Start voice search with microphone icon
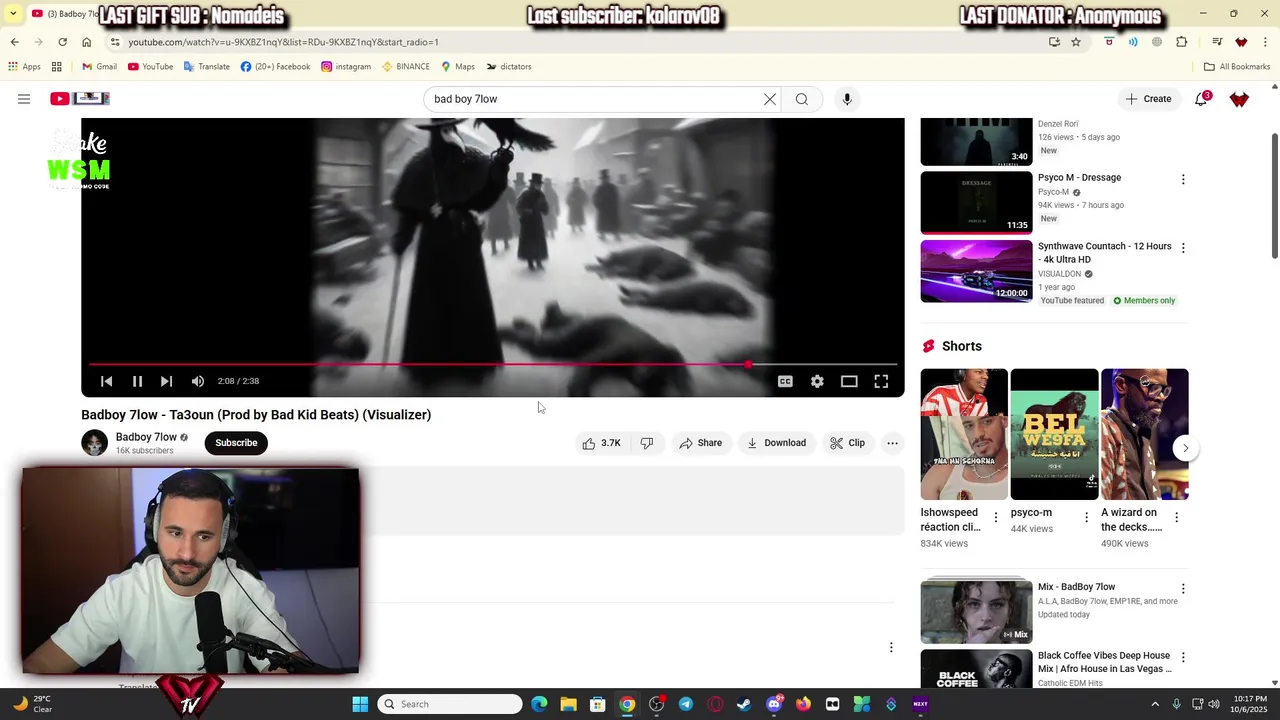The height and width of the screenshot is (720, 1280). click(x=847, y=99)
